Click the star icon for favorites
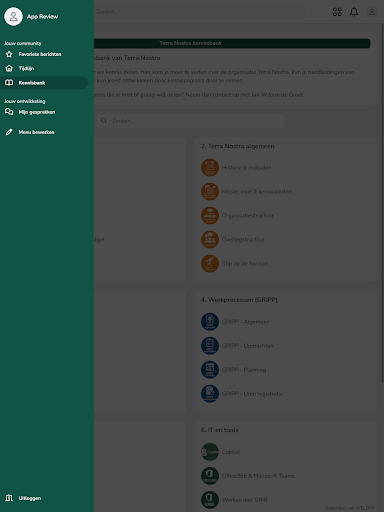This screenshot has height=512, width=384. [x=9, y=54]
